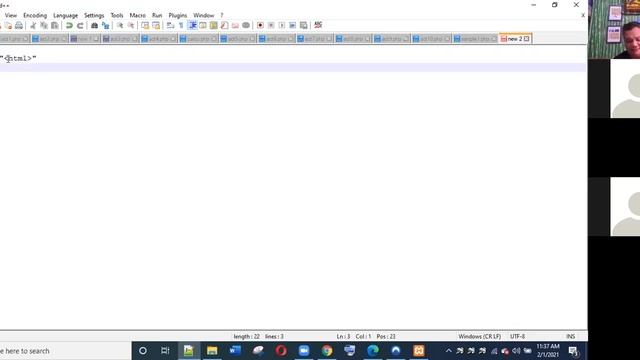Toggle synchronize horizontal scrolling
Viewport: 640px width, 360px height.
[x=156, y=25]
